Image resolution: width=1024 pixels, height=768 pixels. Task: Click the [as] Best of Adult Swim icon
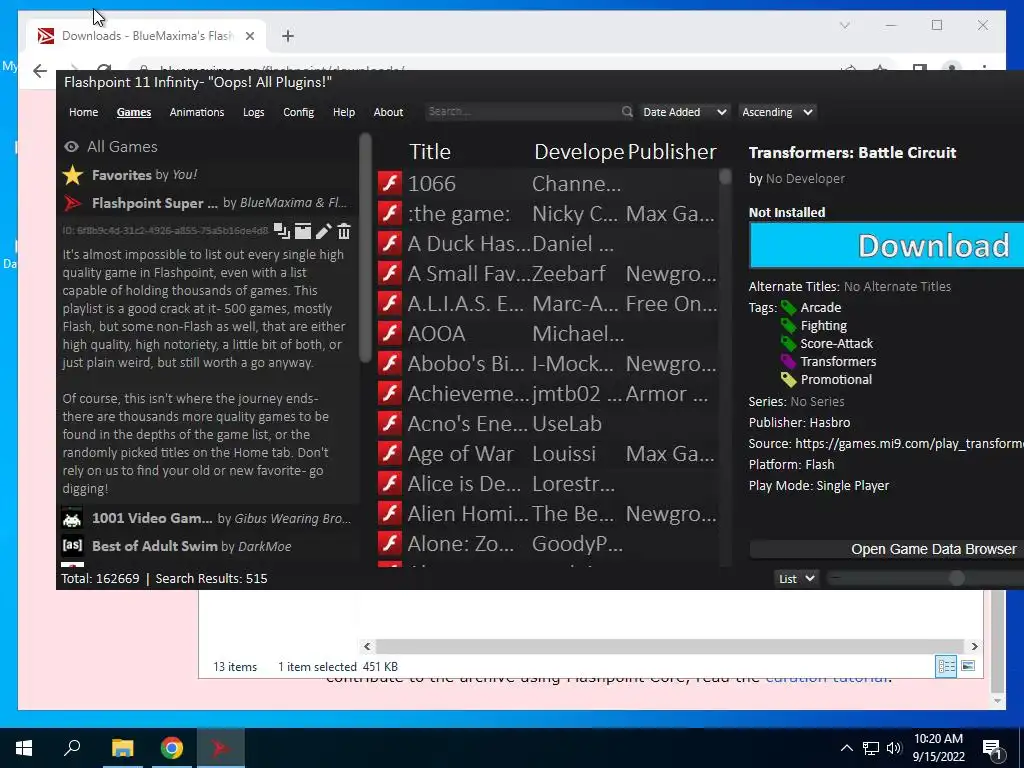tap(72, 545)
